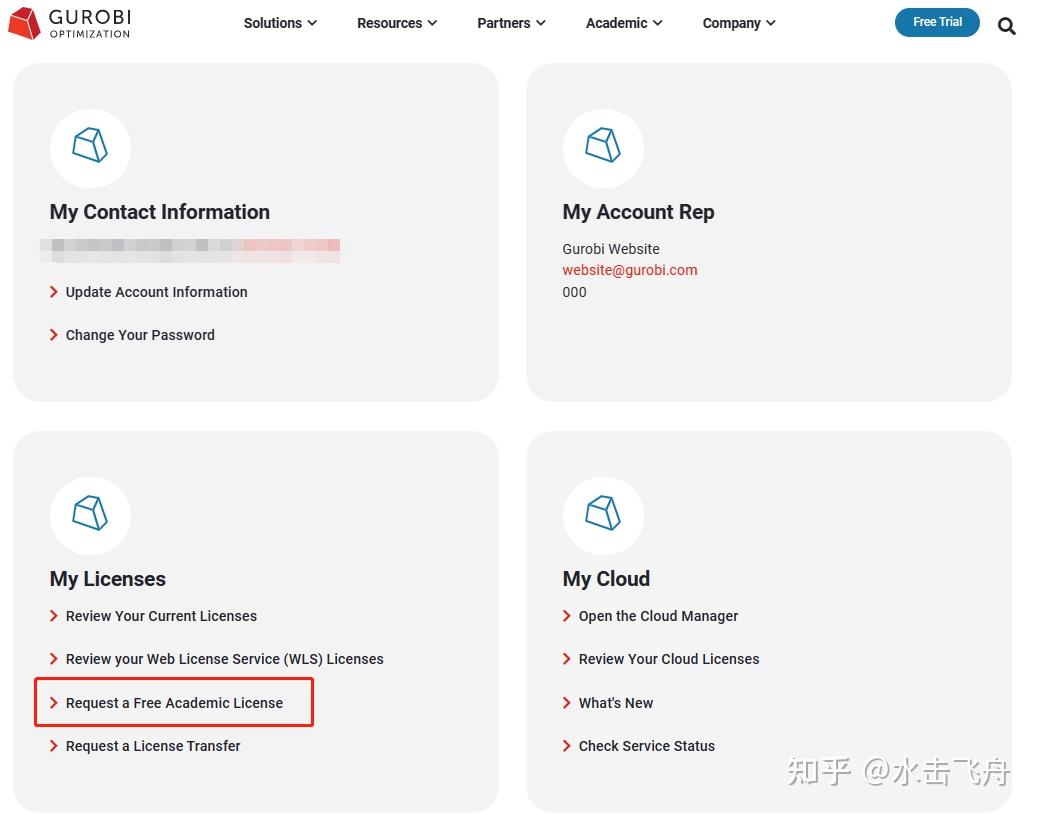Screen dimensions: 1038x815
Task: Click red chevron beside Check Service Status
Action: (x=567, y=746)
